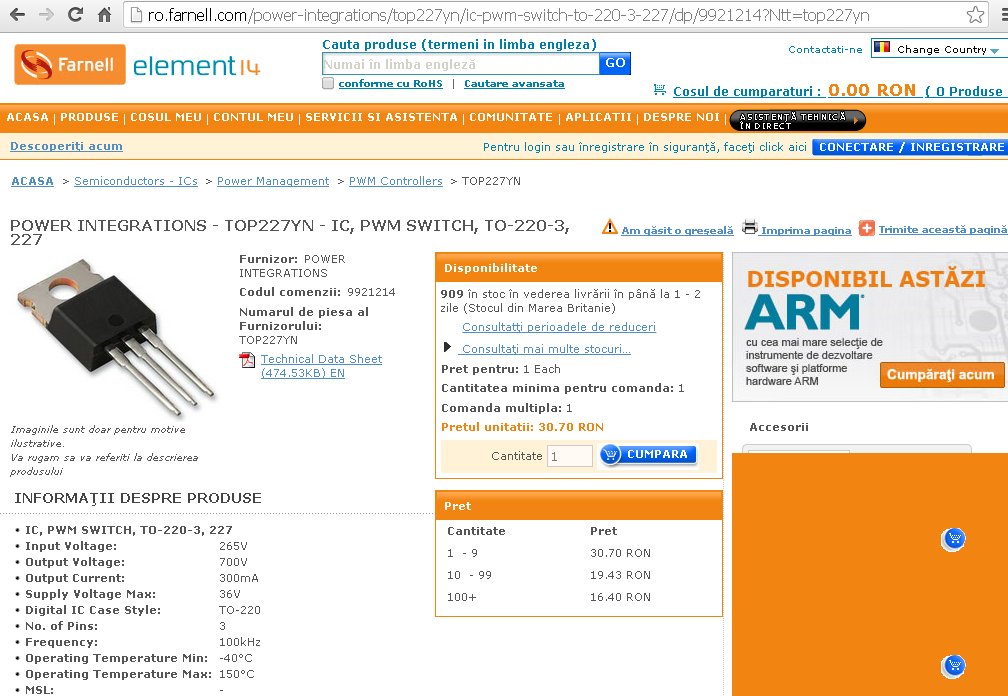
Task: Click the element14 logo
Action: pyautogui.click(x=196, y=66)
